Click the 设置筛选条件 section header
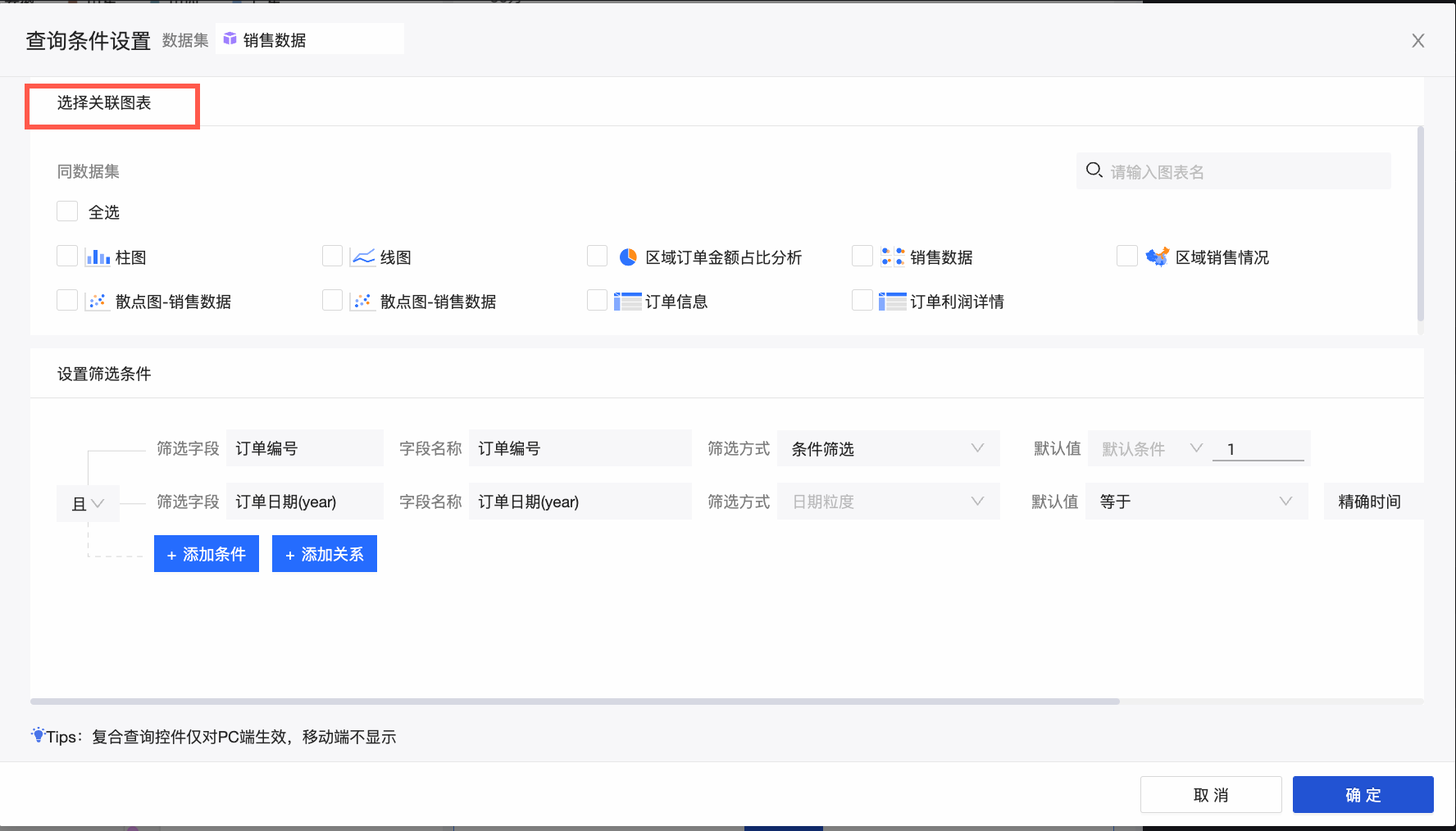 point(104,374)
